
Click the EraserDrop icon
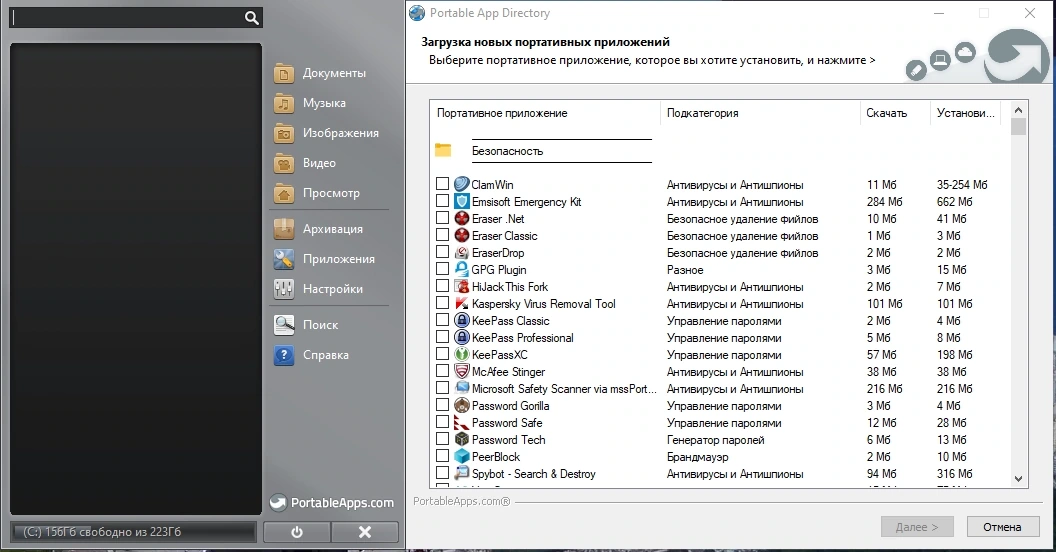pos(461,252)
